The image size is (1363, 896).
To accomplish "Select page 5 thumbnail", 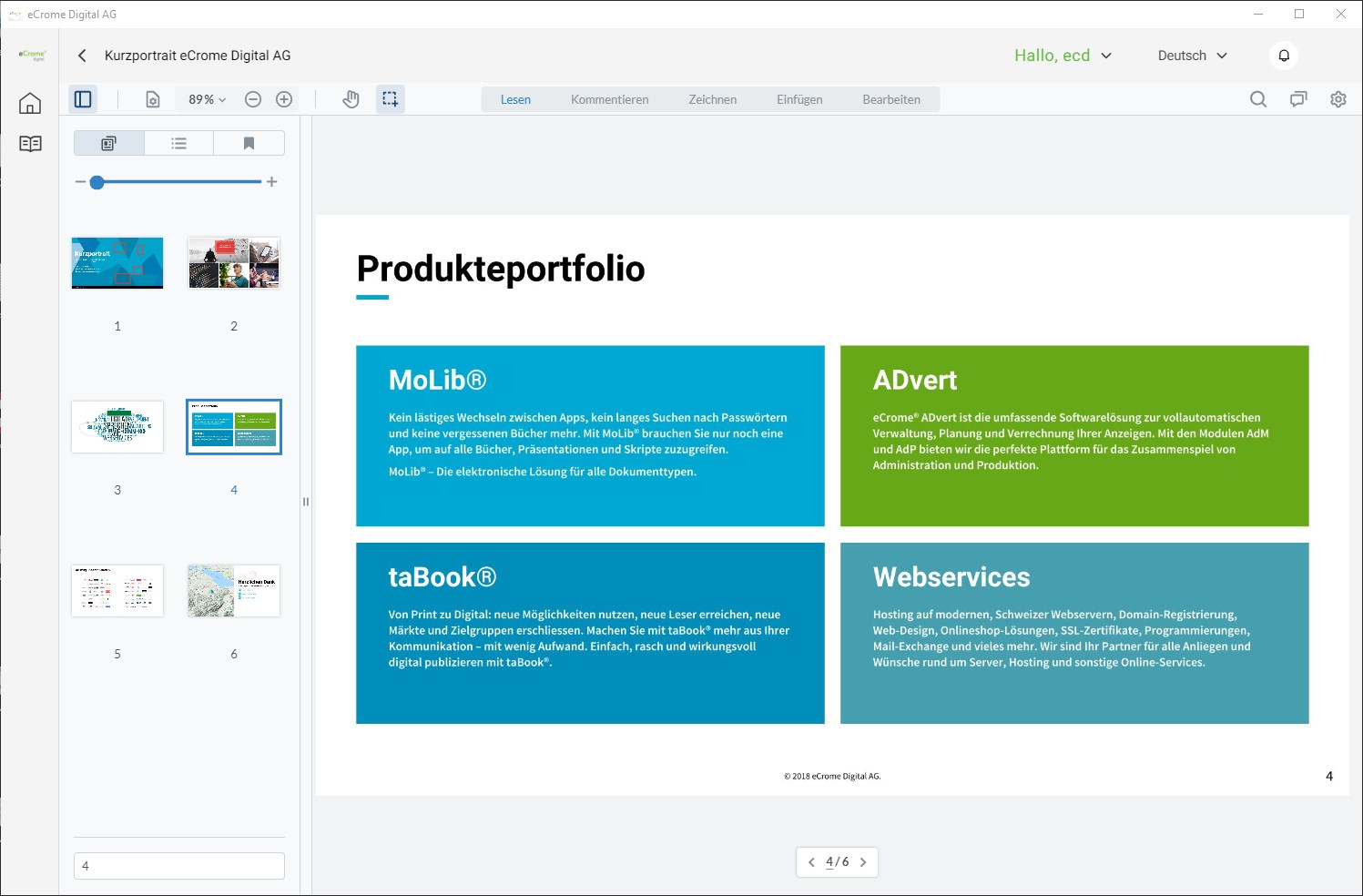I will point(117,591).
